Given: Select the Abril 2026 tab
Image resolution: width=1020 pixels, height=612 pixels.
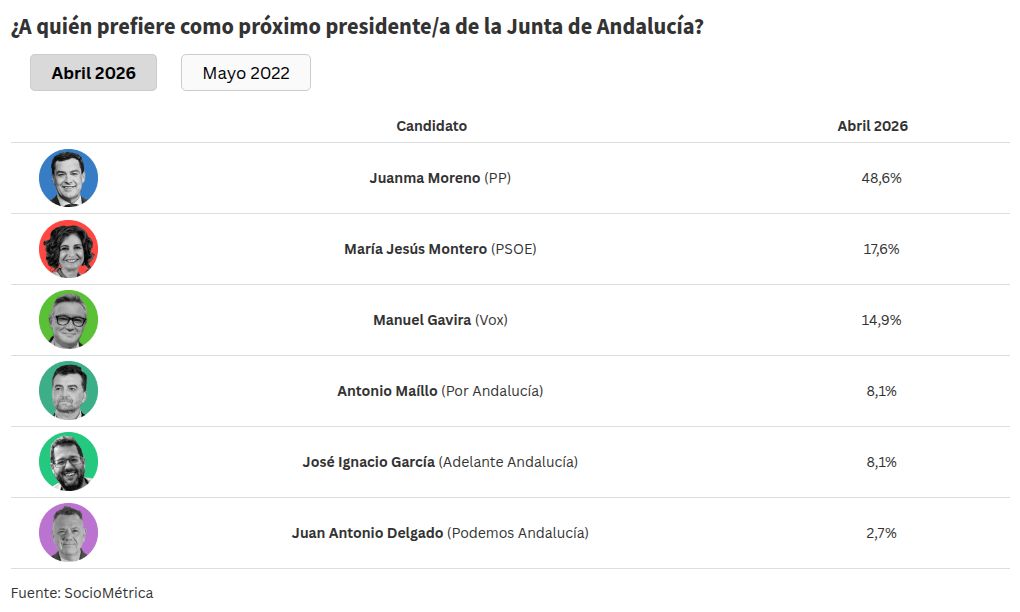Looking at the screenshot, I should pos(93,73).
